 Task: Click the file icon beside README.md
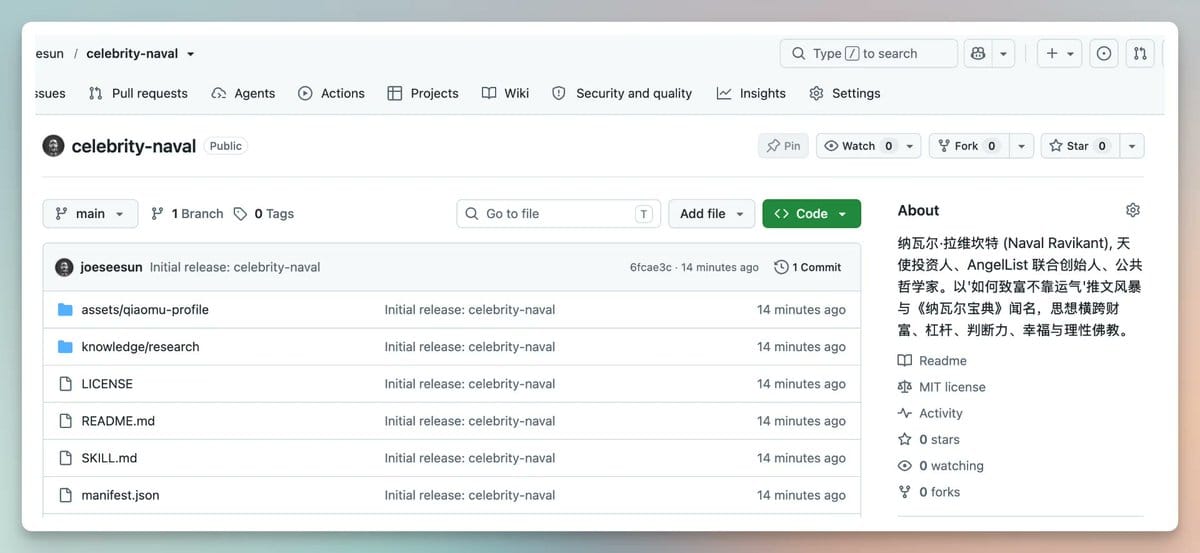(x=65, y=421)
